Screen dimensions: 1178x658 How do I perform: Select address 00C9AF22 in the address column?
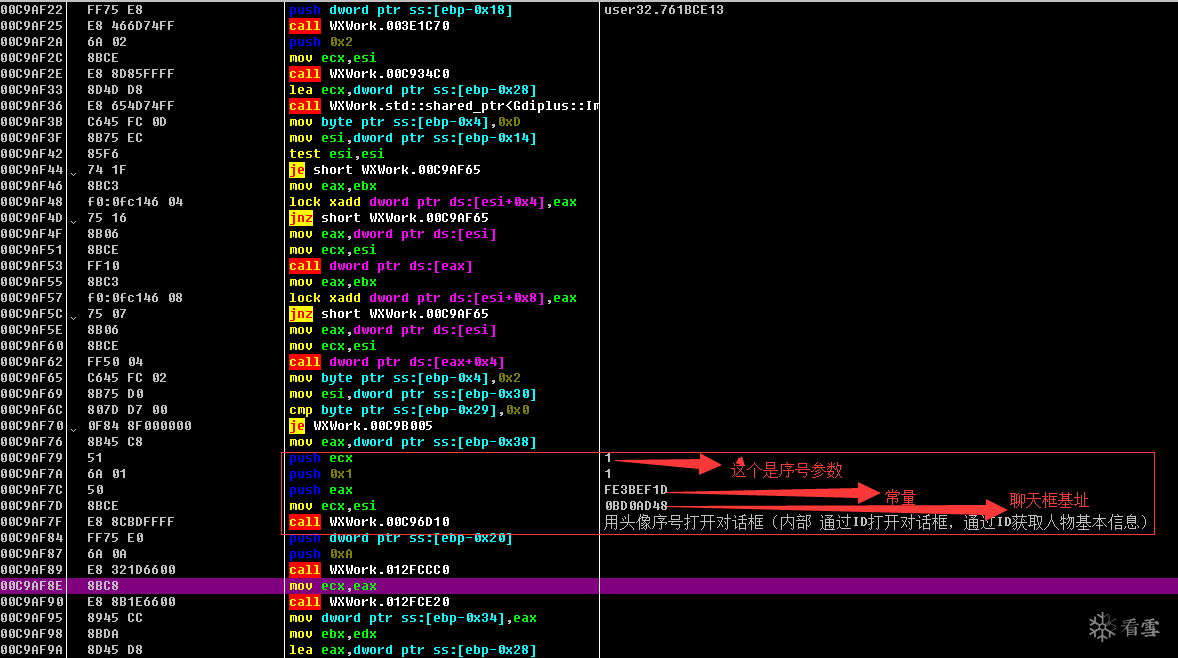click(32, 10)
